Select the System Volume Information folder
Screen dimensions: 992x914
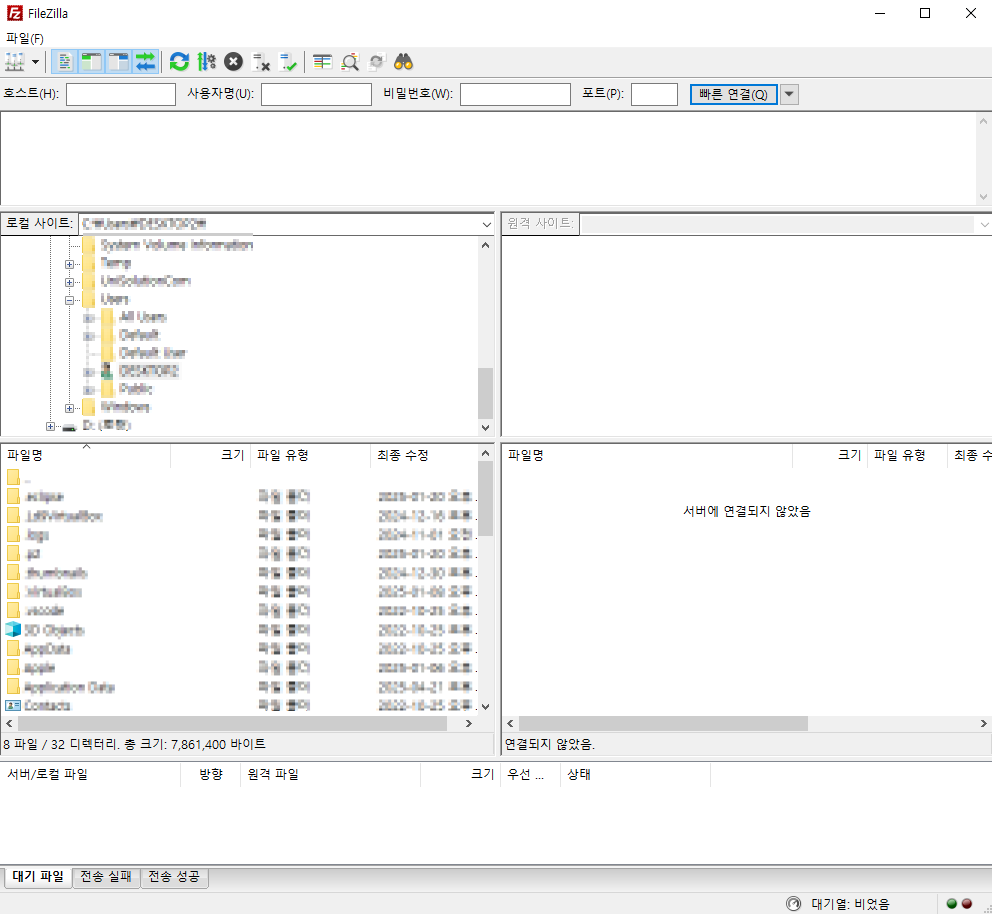(177, 245)
